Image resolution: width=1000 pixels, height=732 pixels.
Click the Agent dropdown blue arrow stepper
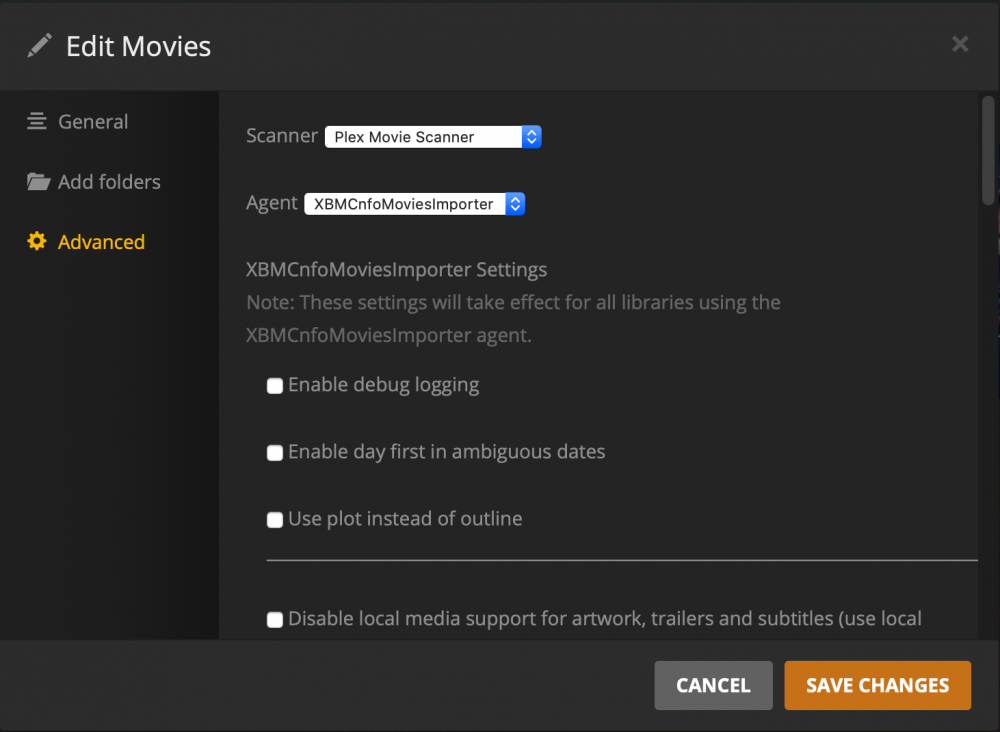515,204
